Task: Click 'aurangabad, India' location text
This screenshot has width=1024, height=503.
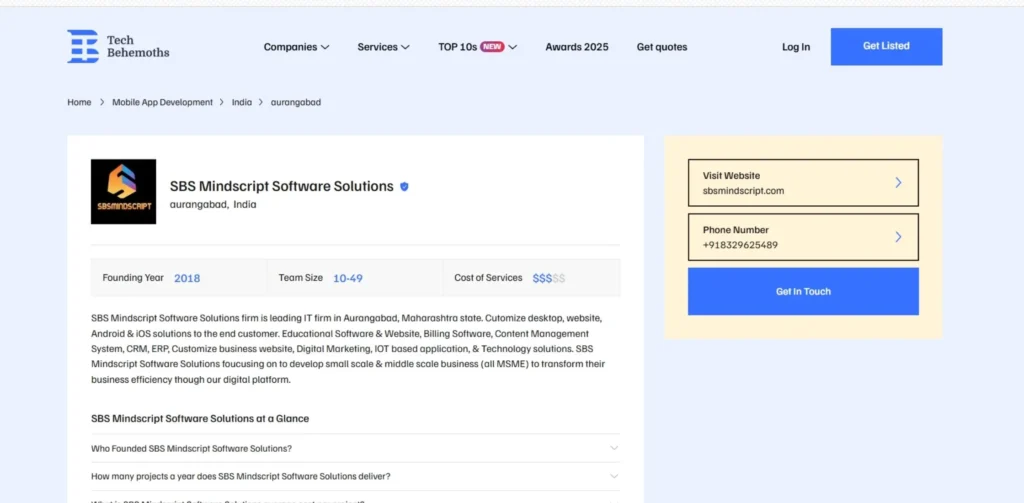Action: 213,204
